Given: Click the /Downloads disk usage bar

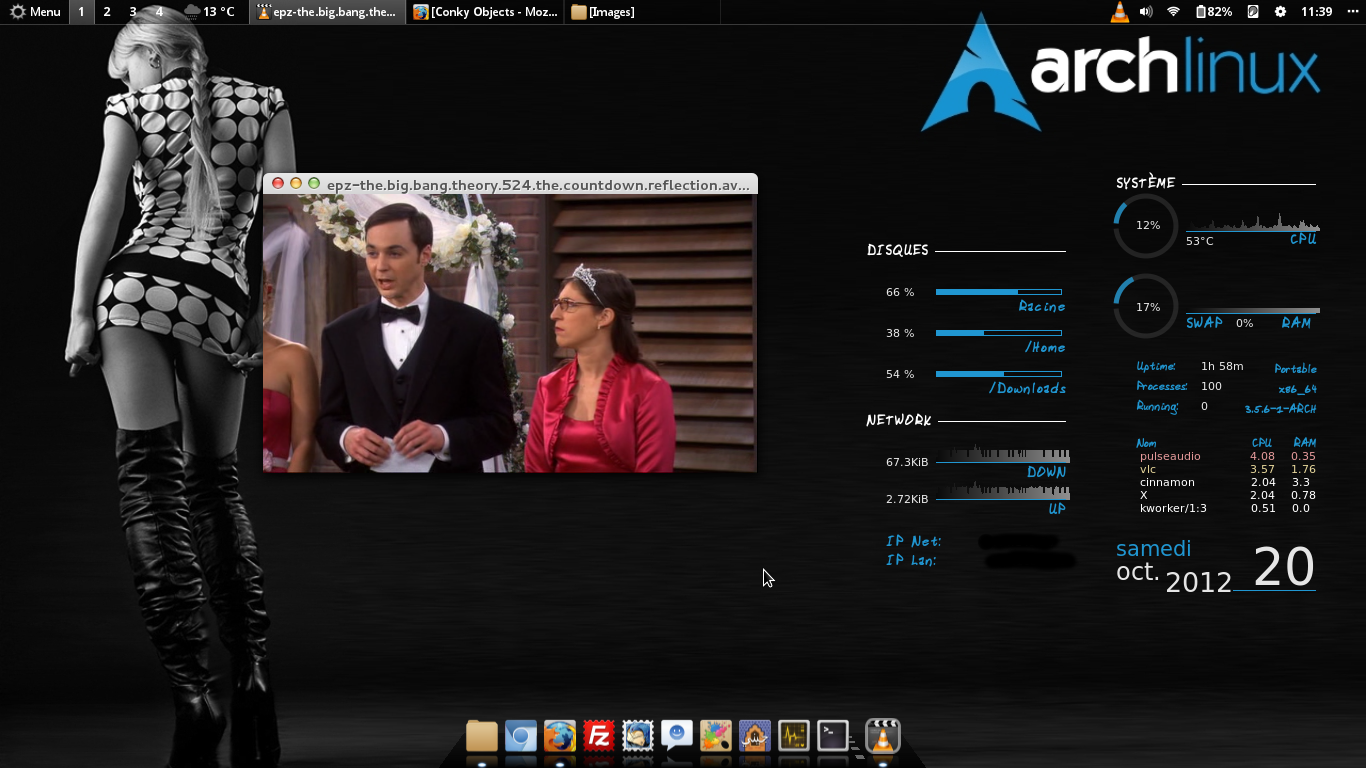Looking at the screenshot, I should click(x=999, y=374).
